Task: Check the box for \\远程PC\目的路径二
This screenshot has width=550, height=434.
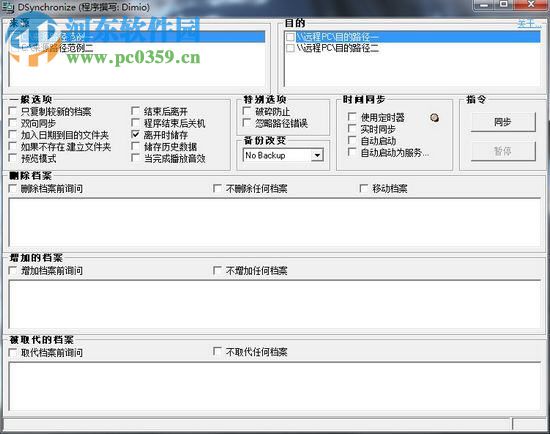Action: (290, 48)
